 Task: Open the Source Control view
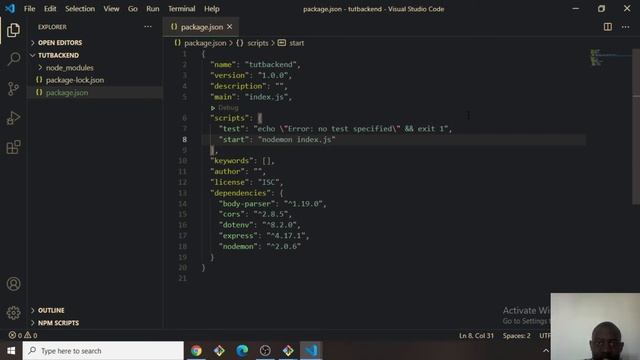point(13,89)
